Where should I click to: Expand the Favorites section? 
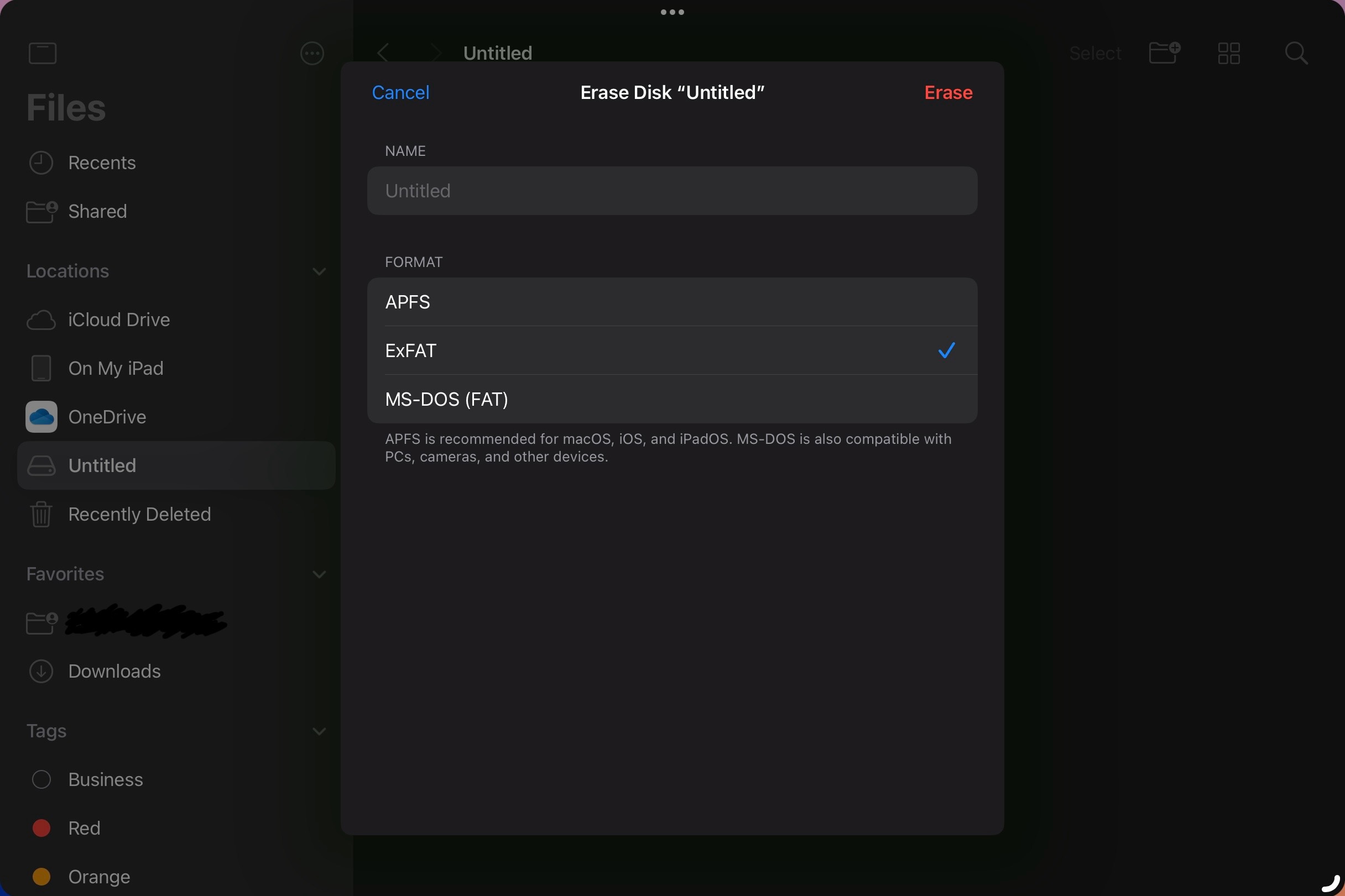(x=320, y=574)
